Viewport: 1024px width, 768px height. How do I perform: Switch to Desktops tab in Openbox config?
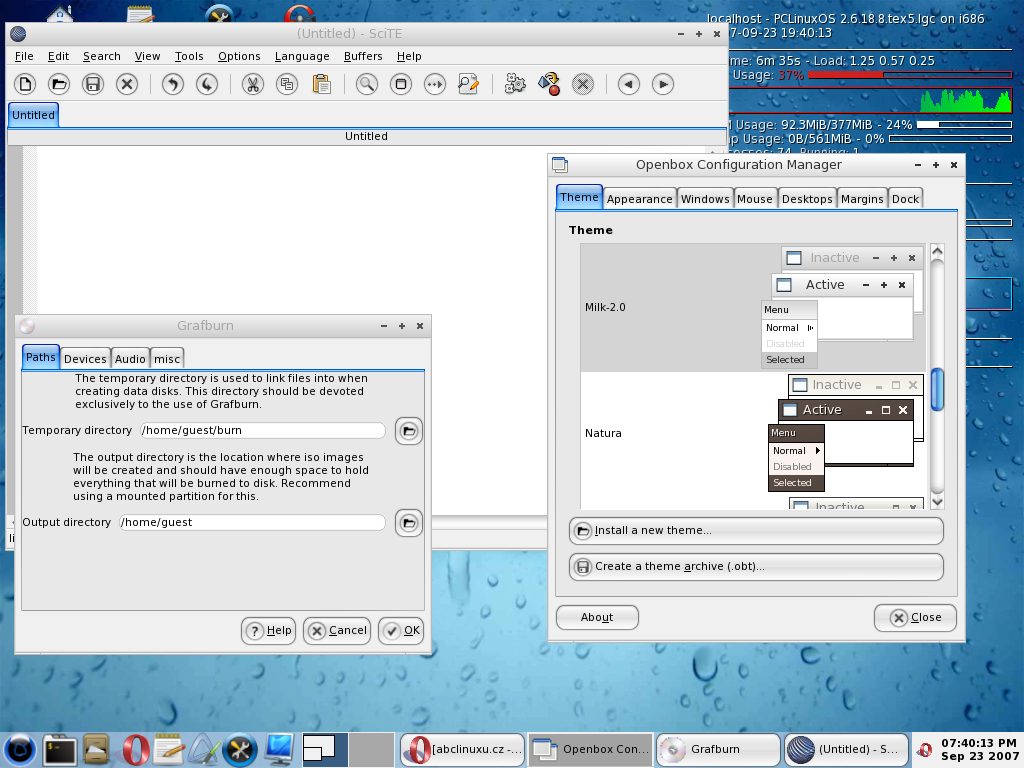[807, 199]
